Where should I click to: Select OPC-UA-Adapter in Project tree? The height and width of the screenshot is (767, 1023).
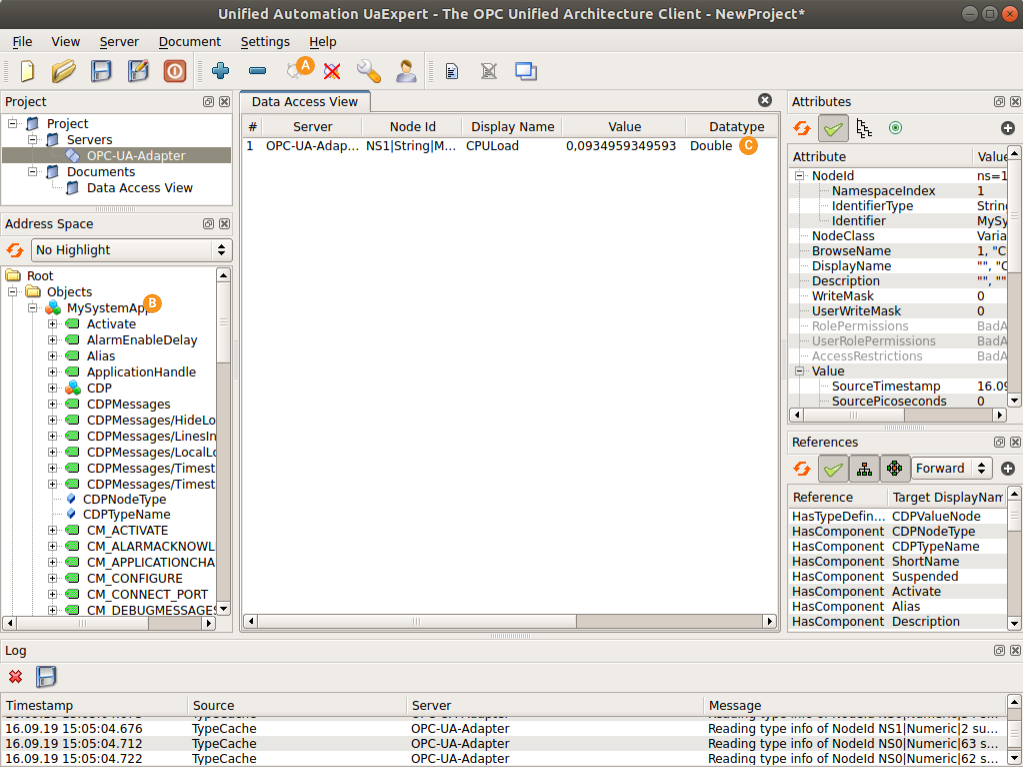(x=135, y=156)
